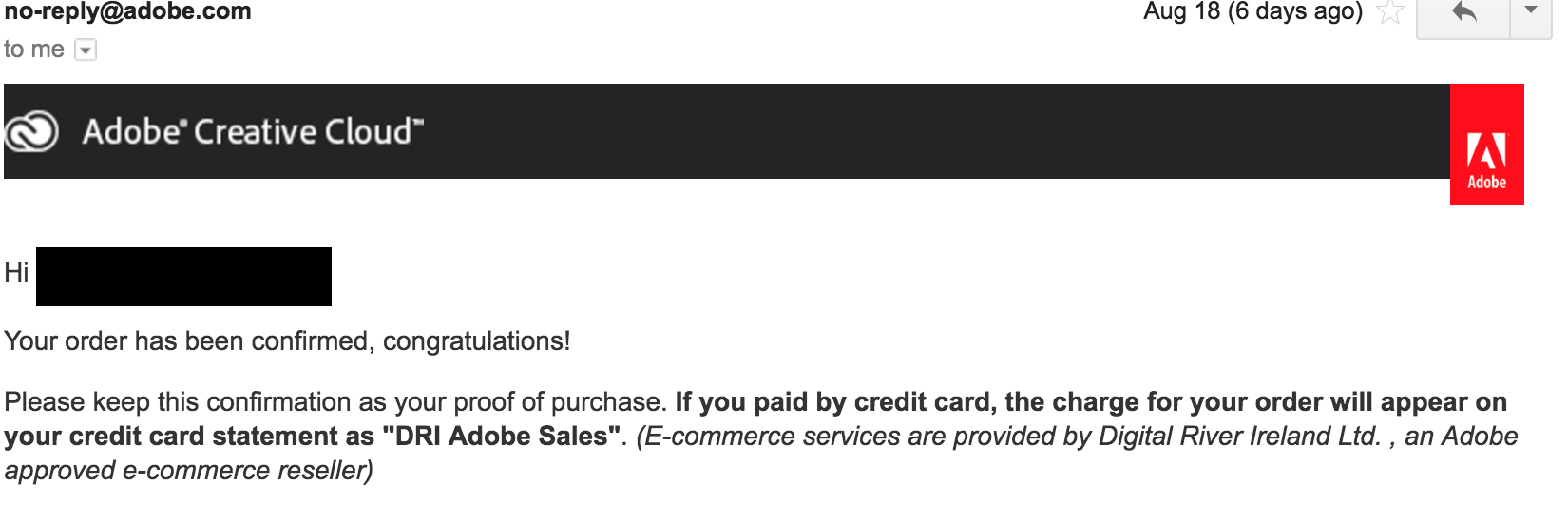Click the "to me" recipient text

pyautogui.click(x=34, y=49)
